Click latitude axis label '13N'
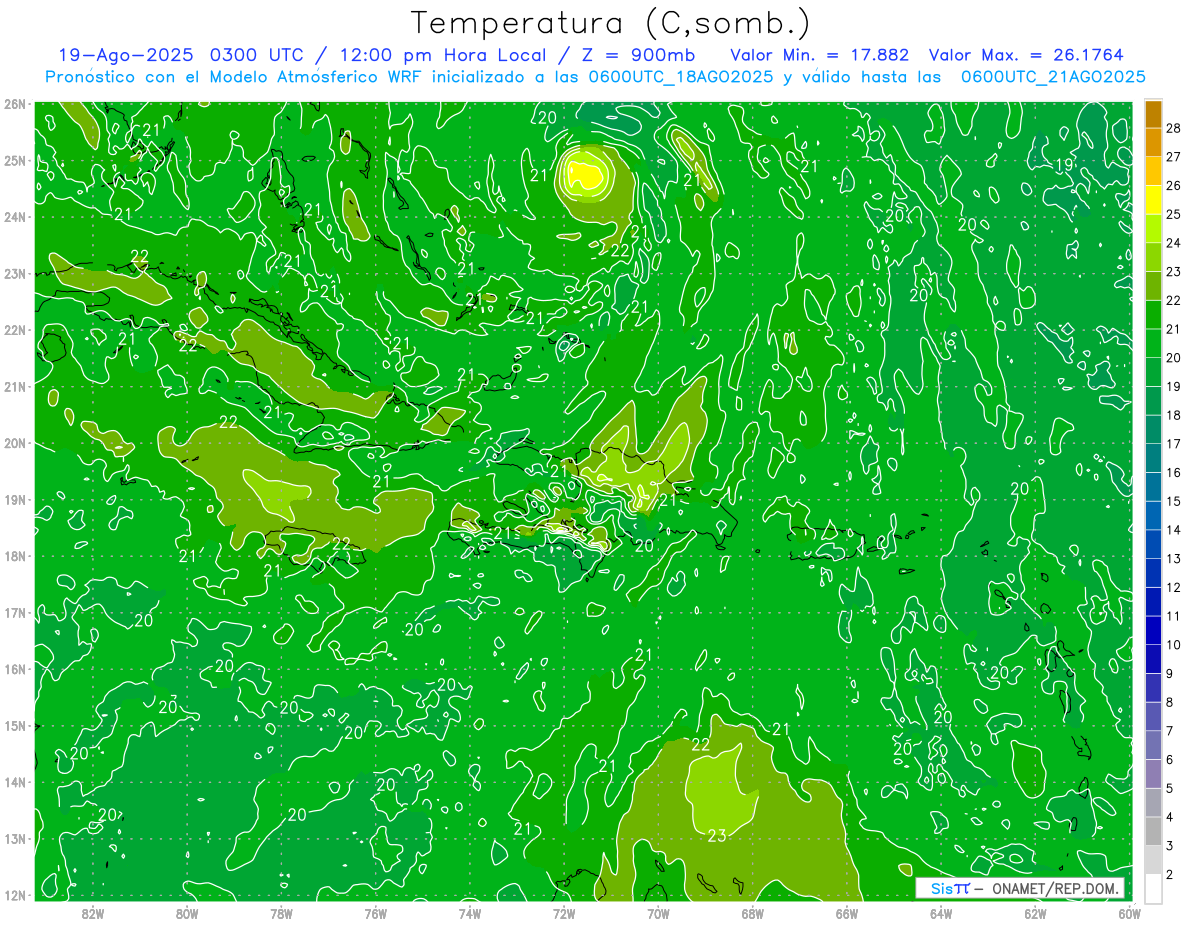Image resolution: width=1200 pixels, height=927 pixels. coord(15,838)
